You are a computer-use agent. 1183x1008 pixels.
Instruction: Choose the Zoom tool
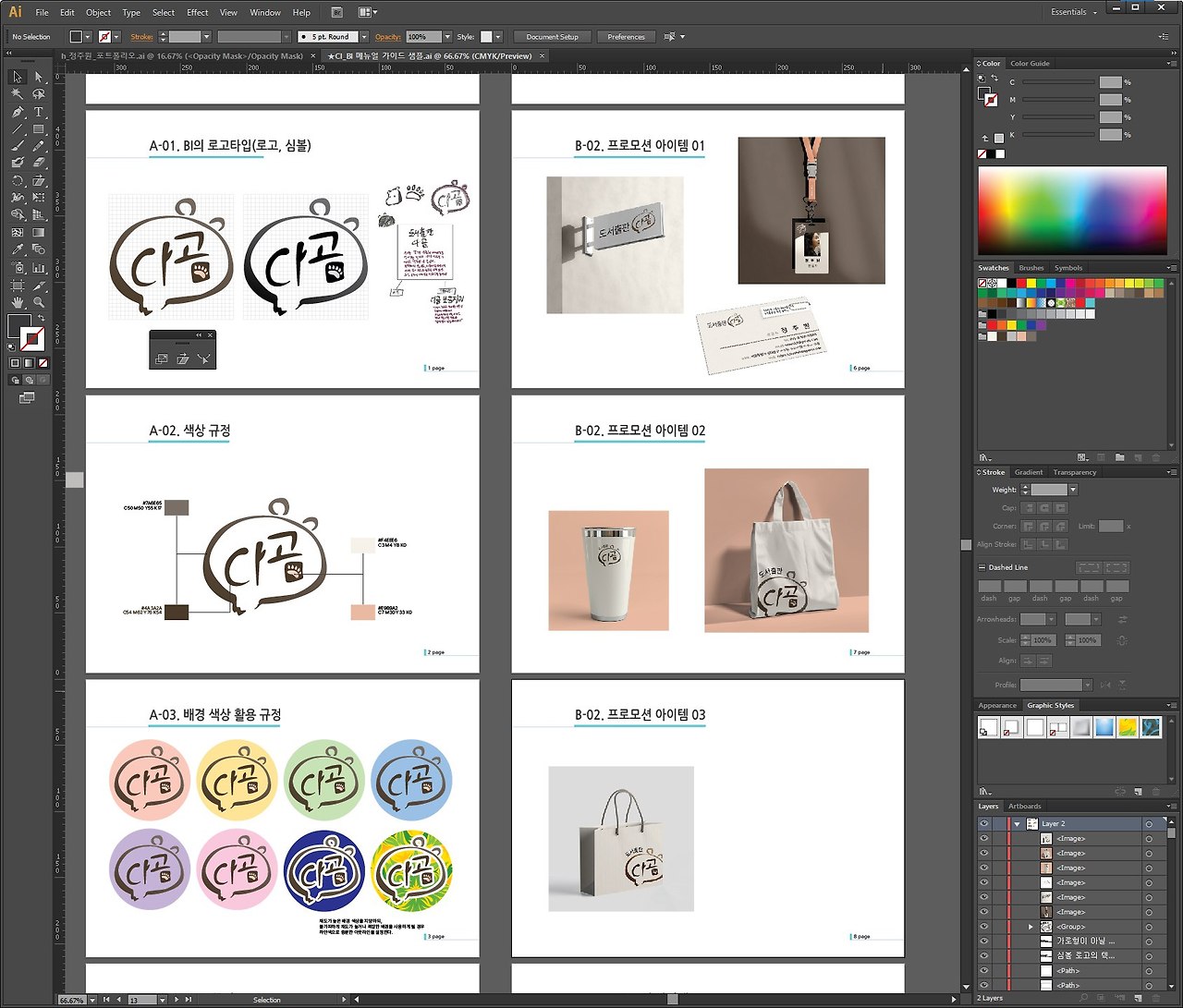[x=39, y=302]
